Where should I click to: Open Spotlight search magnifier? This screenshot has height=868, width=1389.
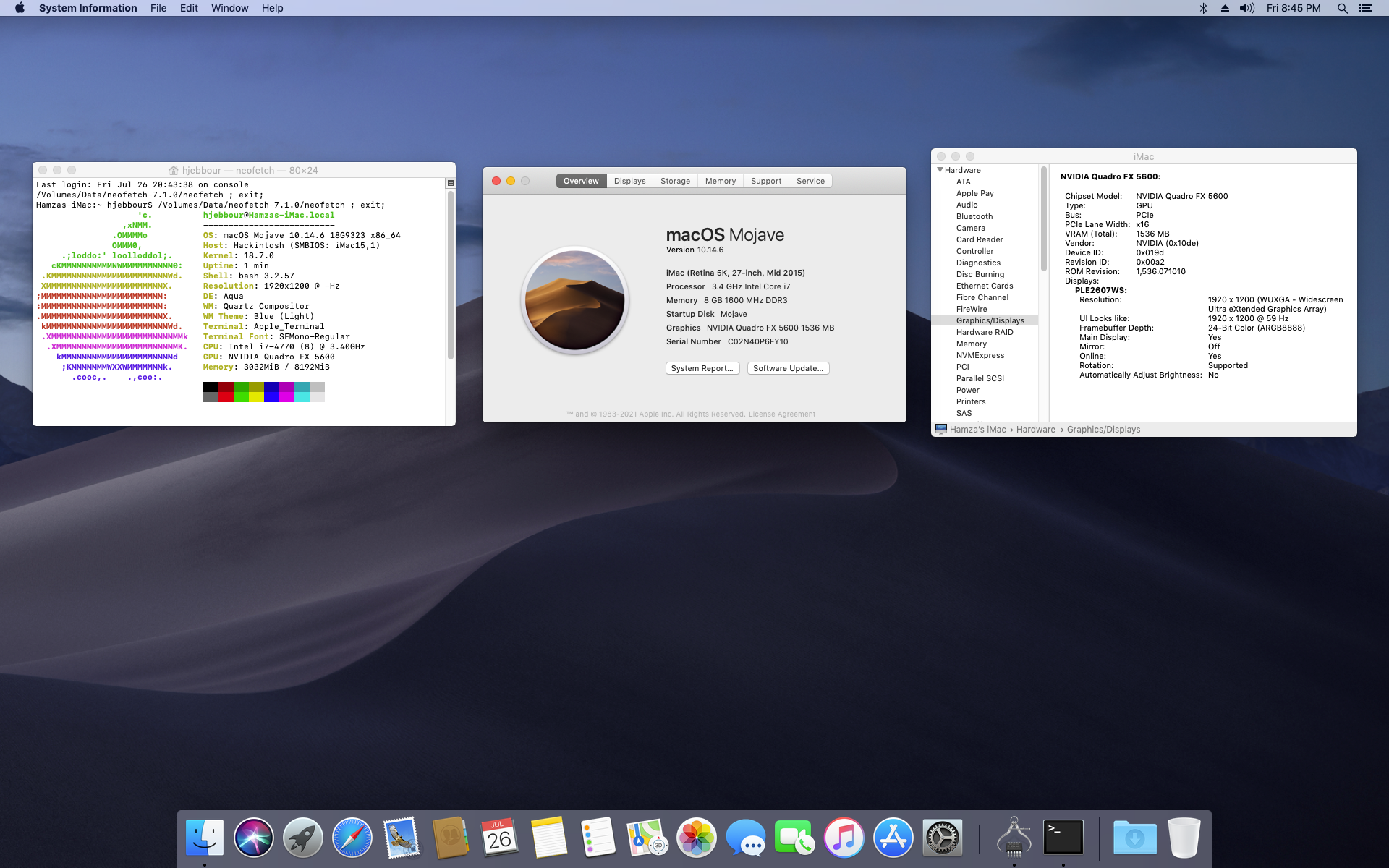[x=1342, y=8]
